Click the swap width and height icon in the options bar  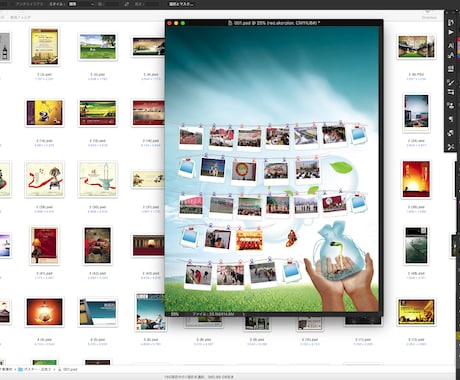pos(126,4)
